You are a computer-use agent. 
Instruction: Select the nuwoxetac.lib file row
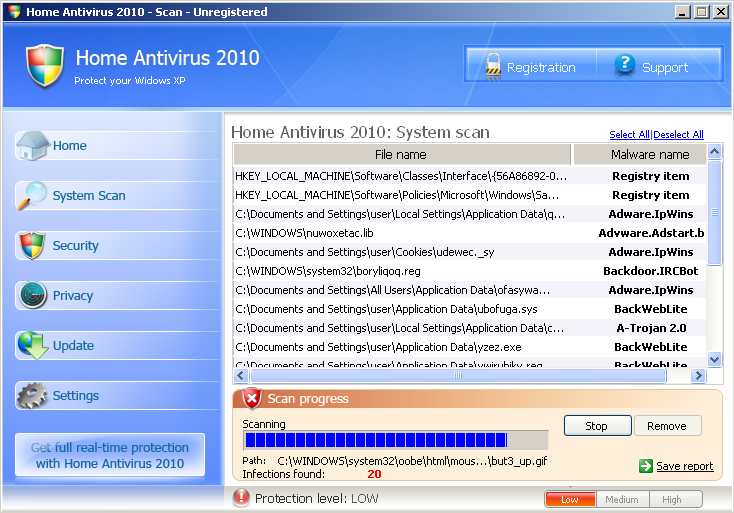click(470, 233)
